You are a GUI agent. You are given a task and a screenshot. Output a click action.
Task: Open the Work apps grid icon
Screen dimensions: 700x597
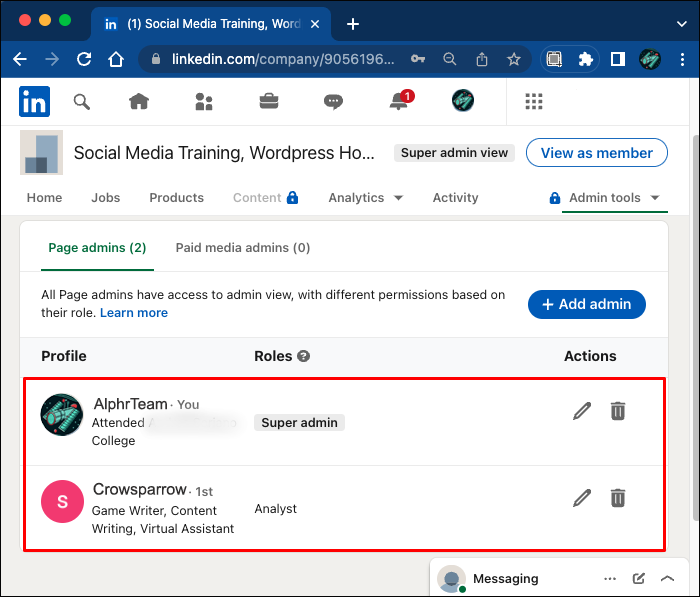pyautogui.click(x=534, y=101)
